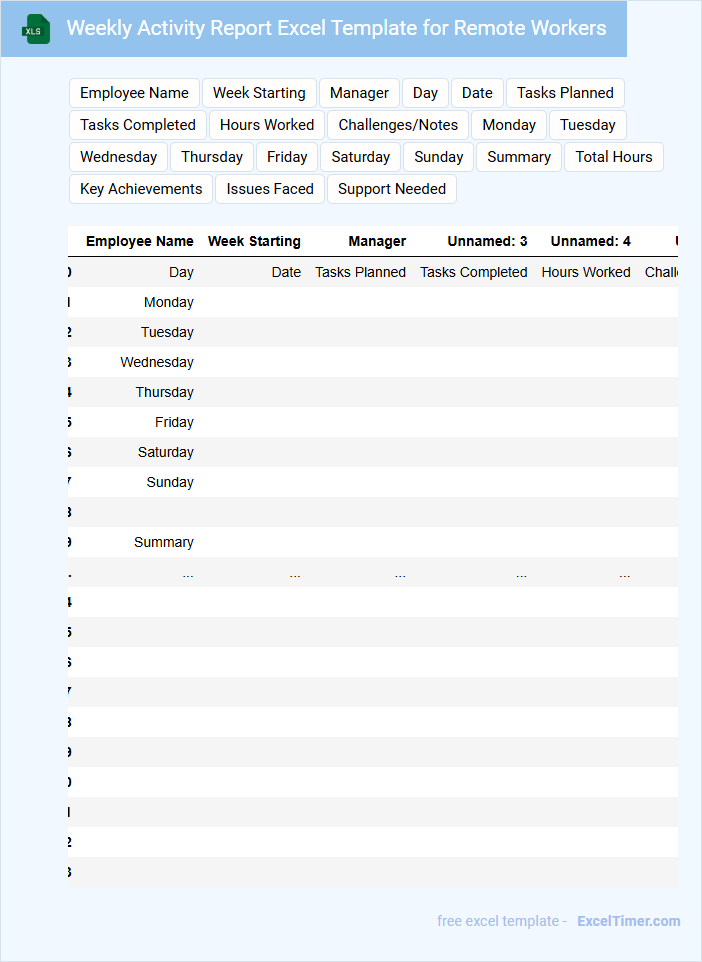The width and height of the screenshot is (702, 962).
Task: Click the Support Needed tag
Action: (392, 189)
